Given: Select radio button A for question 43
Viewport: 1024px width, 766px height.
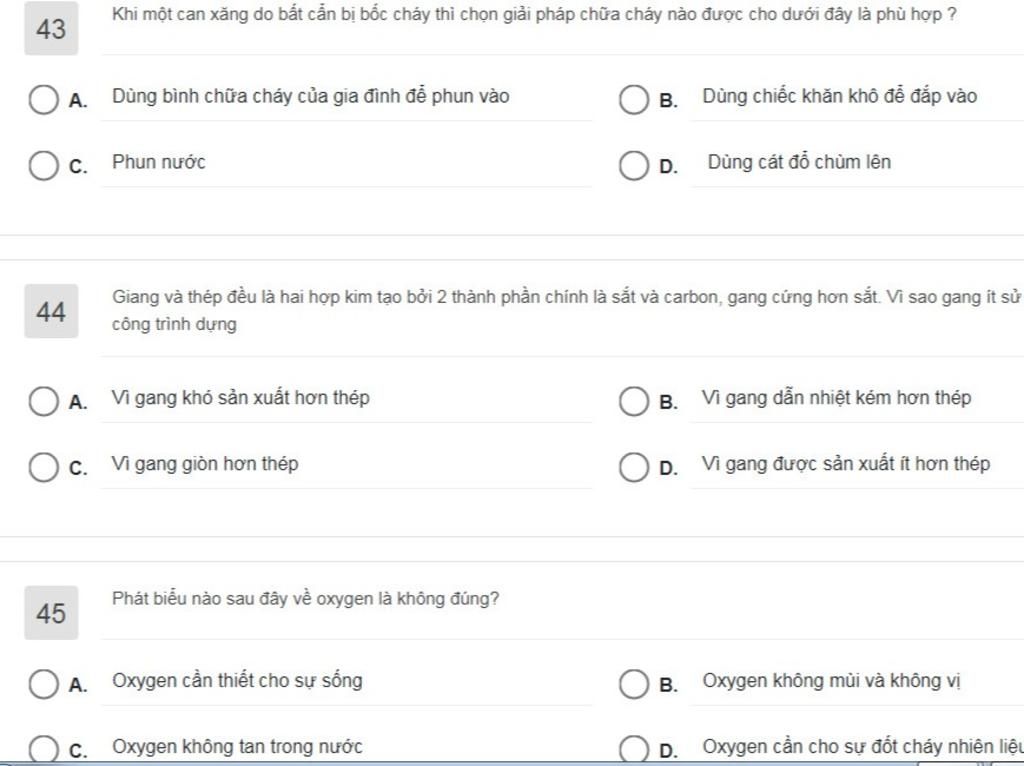Looking at the screenshot, I should (x=43, y=100).
